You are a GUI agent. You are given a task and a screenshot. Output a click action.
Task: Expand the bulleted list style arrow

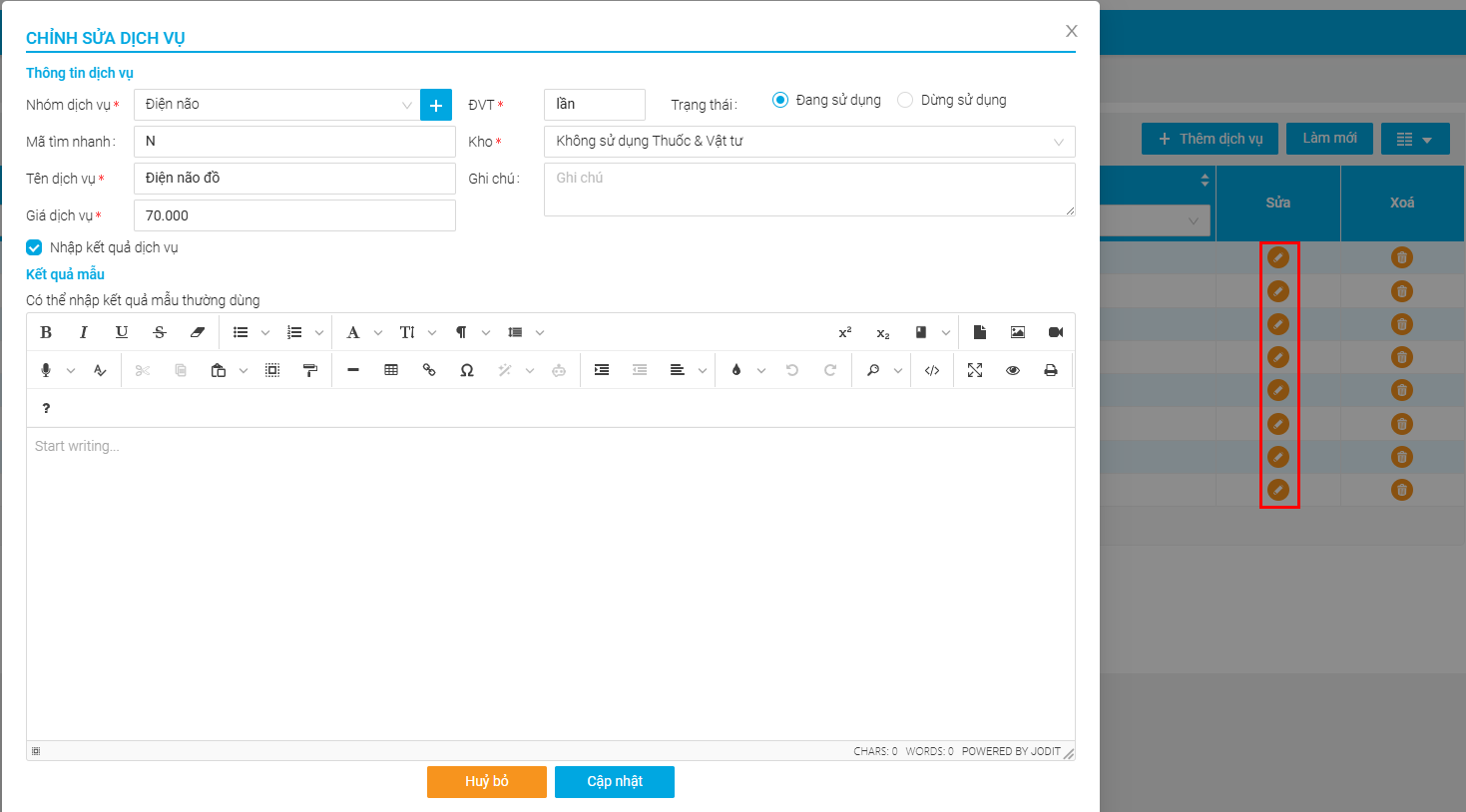coord(265,332)
